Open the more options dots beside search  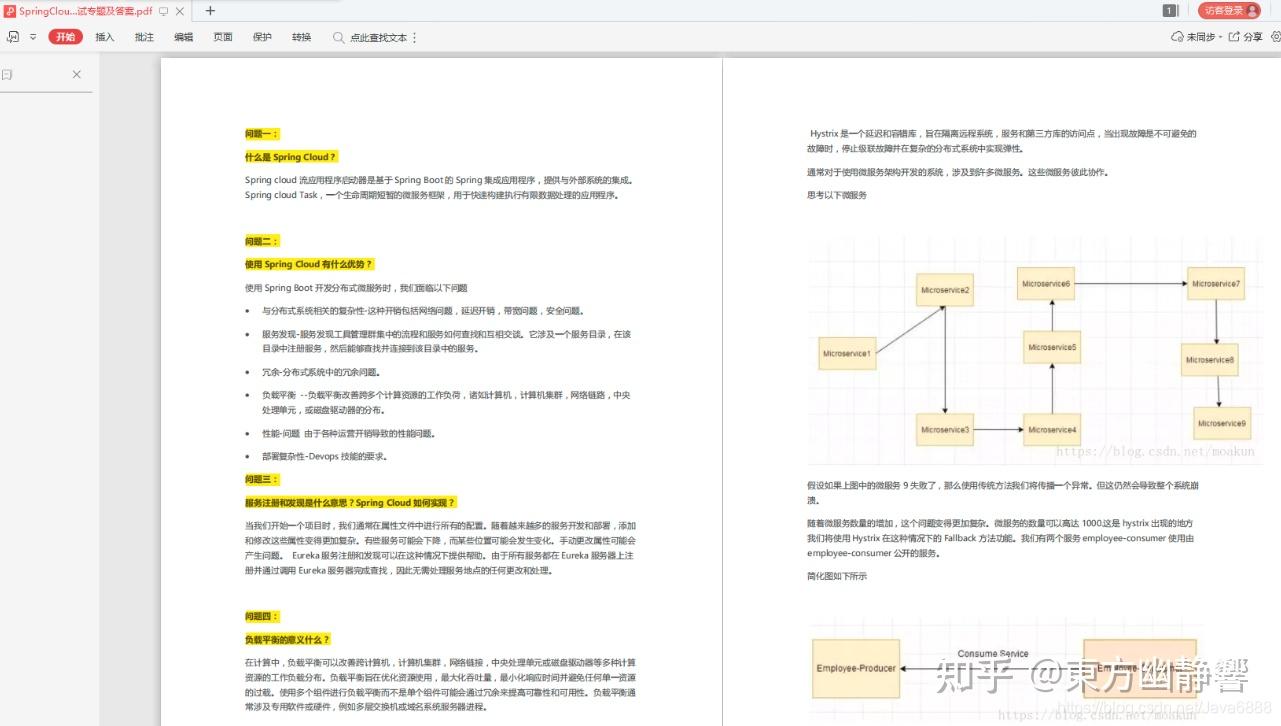(415, 37)
